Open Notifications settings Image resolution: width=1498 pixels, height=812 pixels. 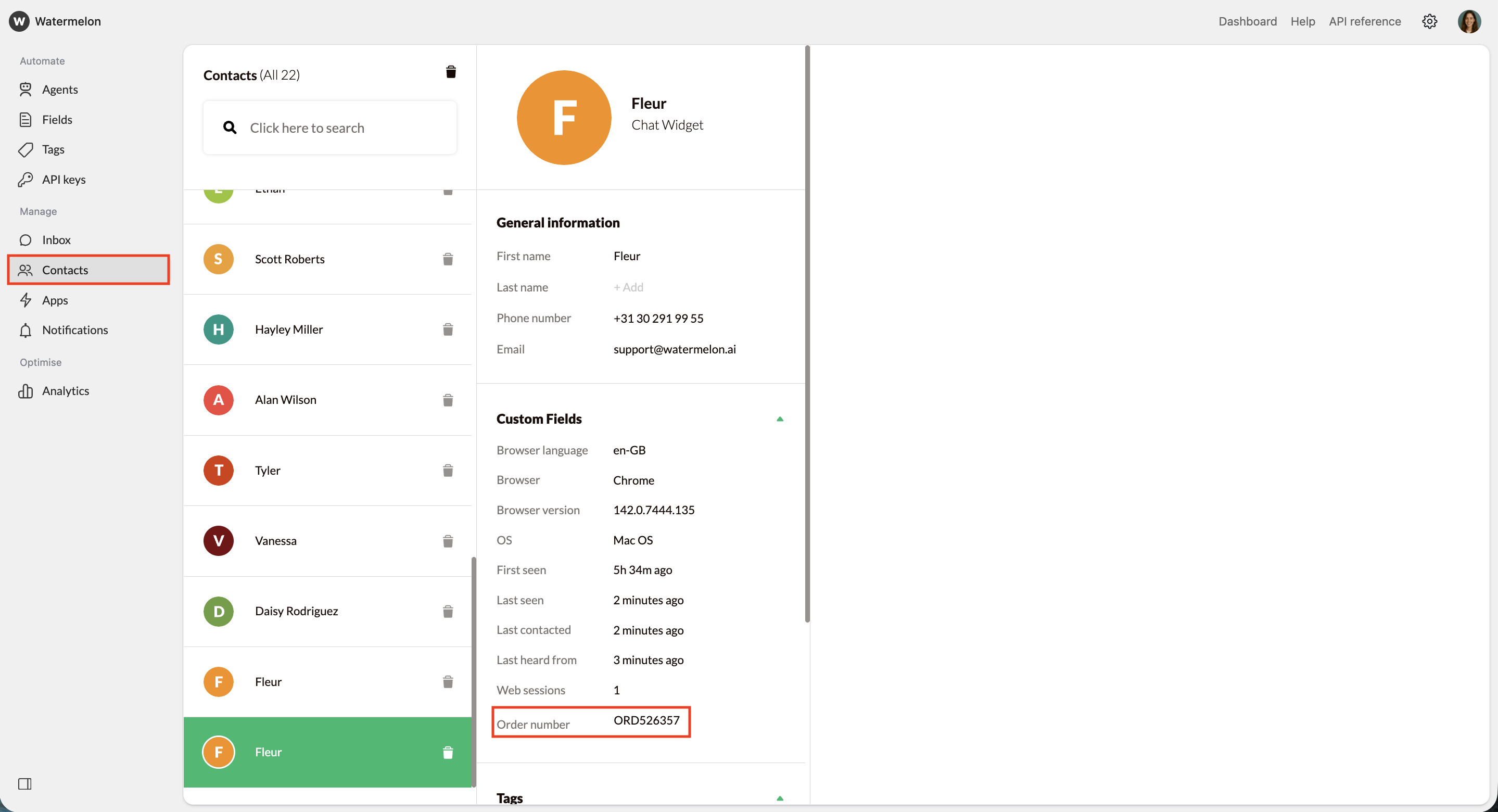pos(75,330)
